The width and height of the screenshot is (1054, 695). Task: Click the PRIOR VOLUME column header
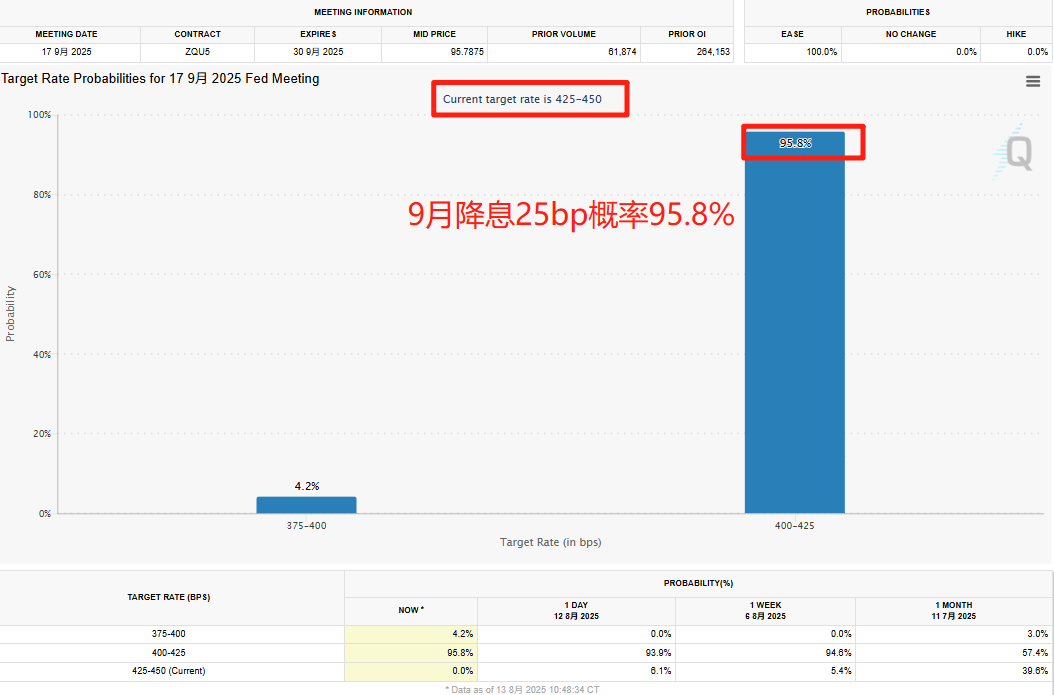(564, 34)
